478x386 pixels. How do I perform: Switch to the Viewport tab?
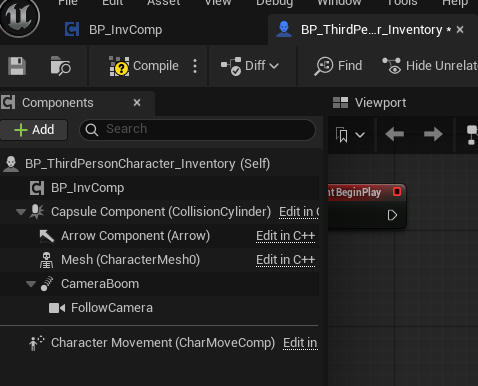pyautogui.click(x=369, y=103)
